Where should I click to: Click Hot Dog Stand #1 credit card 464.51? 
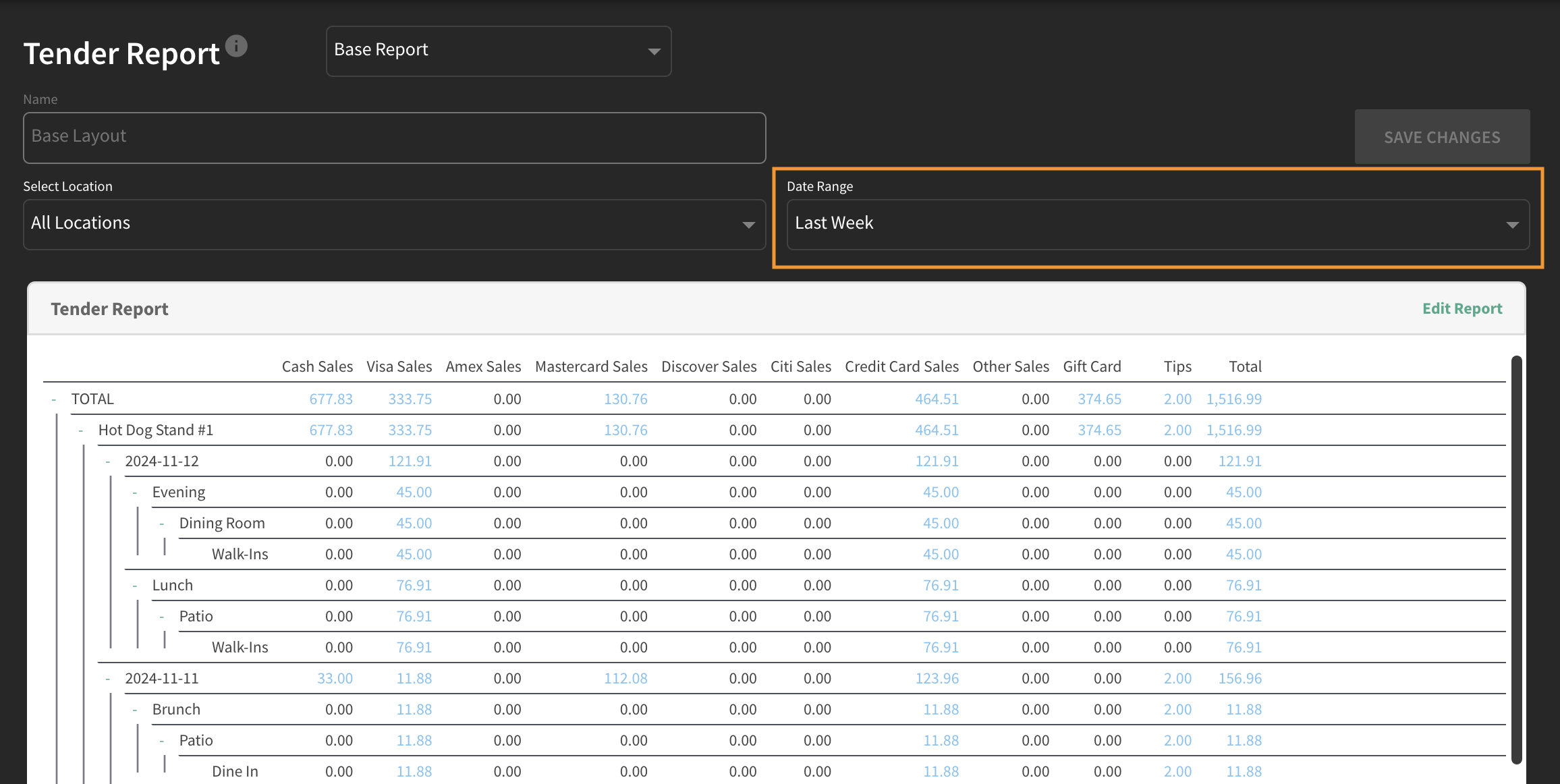(937, 430)
